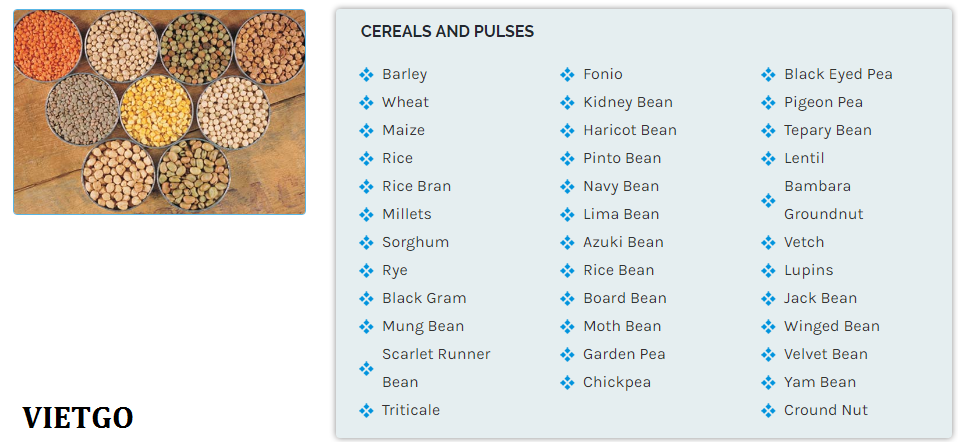The height and width of the screenshot is (442, 958).
Task: Click the bullet icon next to Sorghum
Action: click(366, 243)
